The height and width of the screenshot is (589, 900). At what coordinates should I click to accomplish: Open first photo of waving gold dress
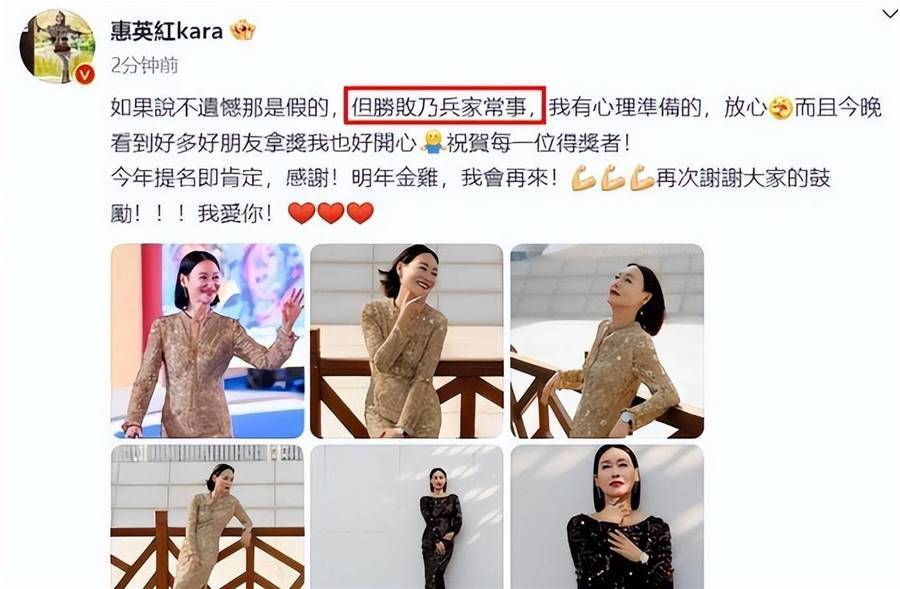pyautogui.click(x=207, y=341)
